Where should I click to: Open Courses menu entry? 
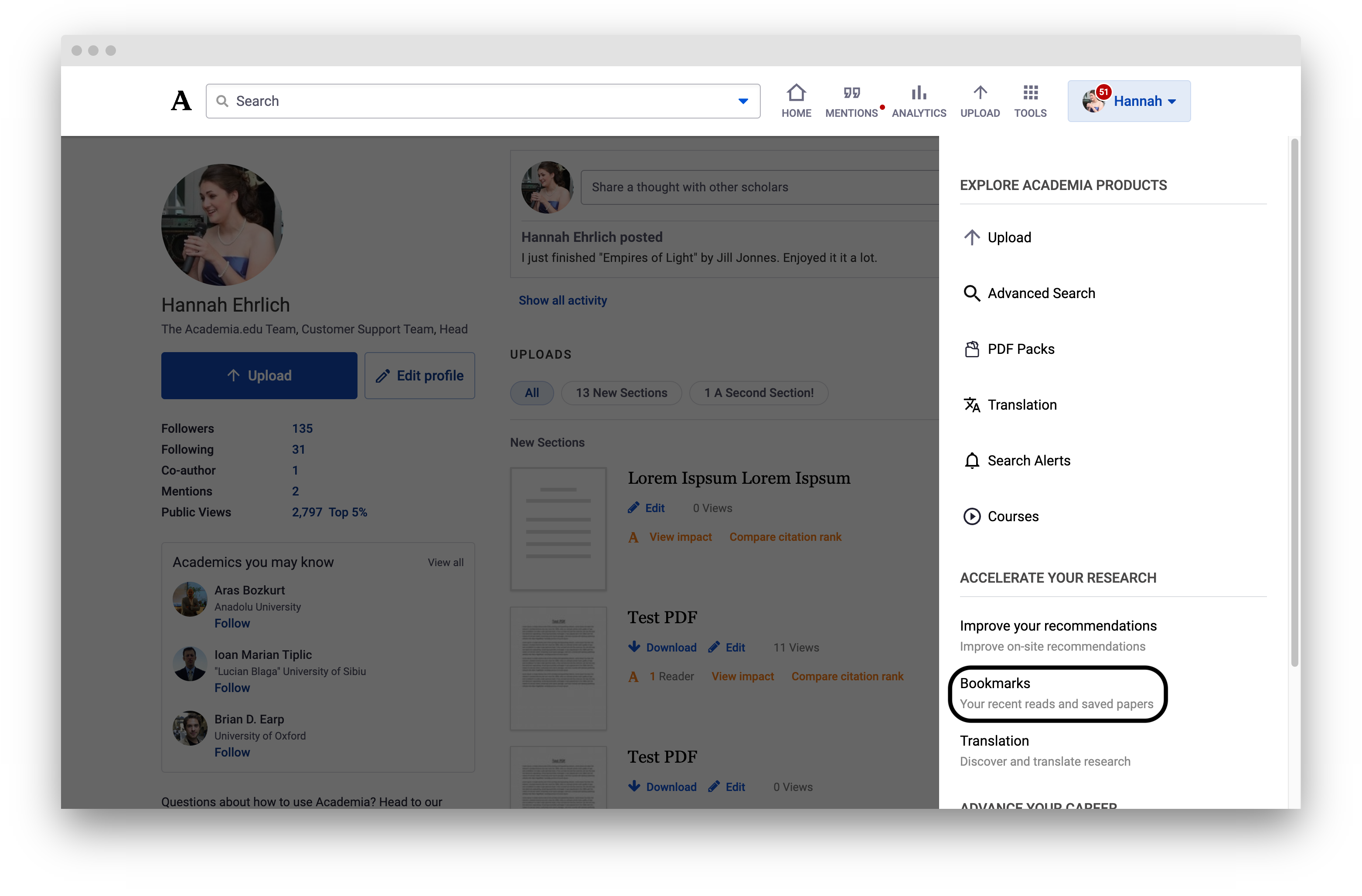tap(1013, 517)
